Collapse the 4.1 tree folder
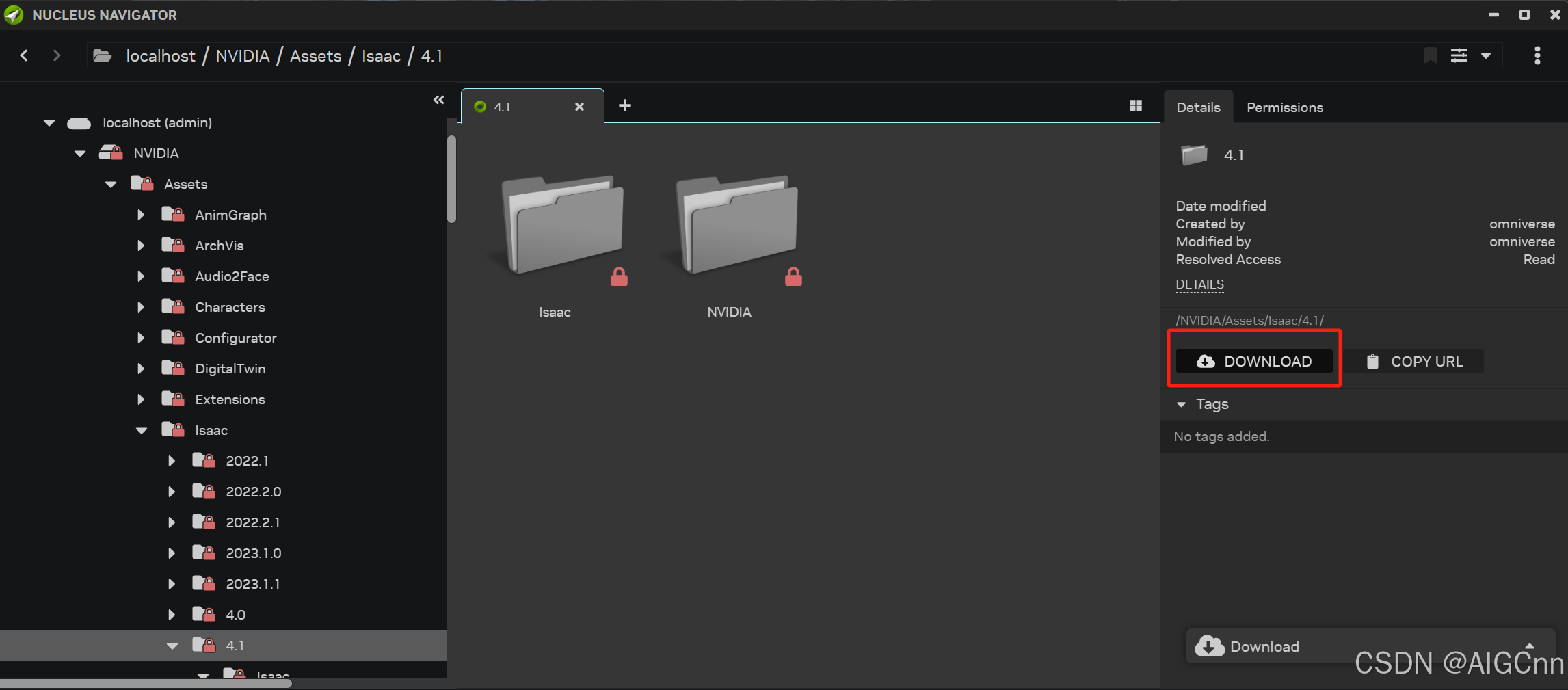 (x=172, y=646)
